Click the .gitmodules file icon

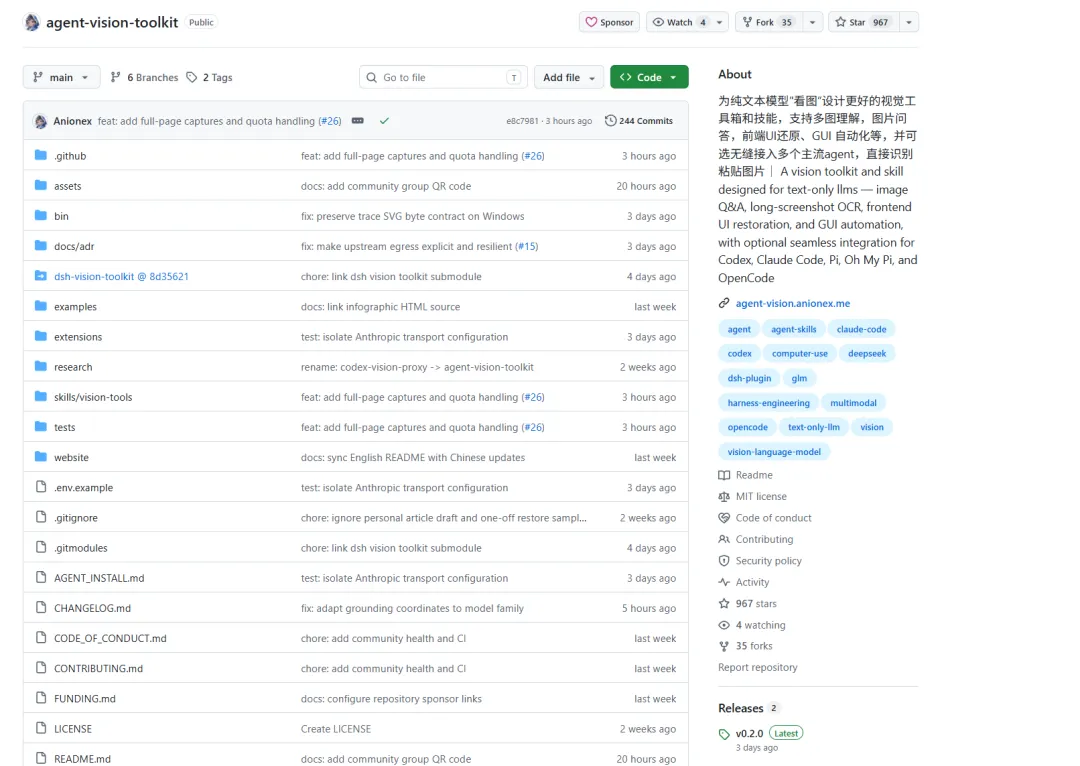coord(41,548)
